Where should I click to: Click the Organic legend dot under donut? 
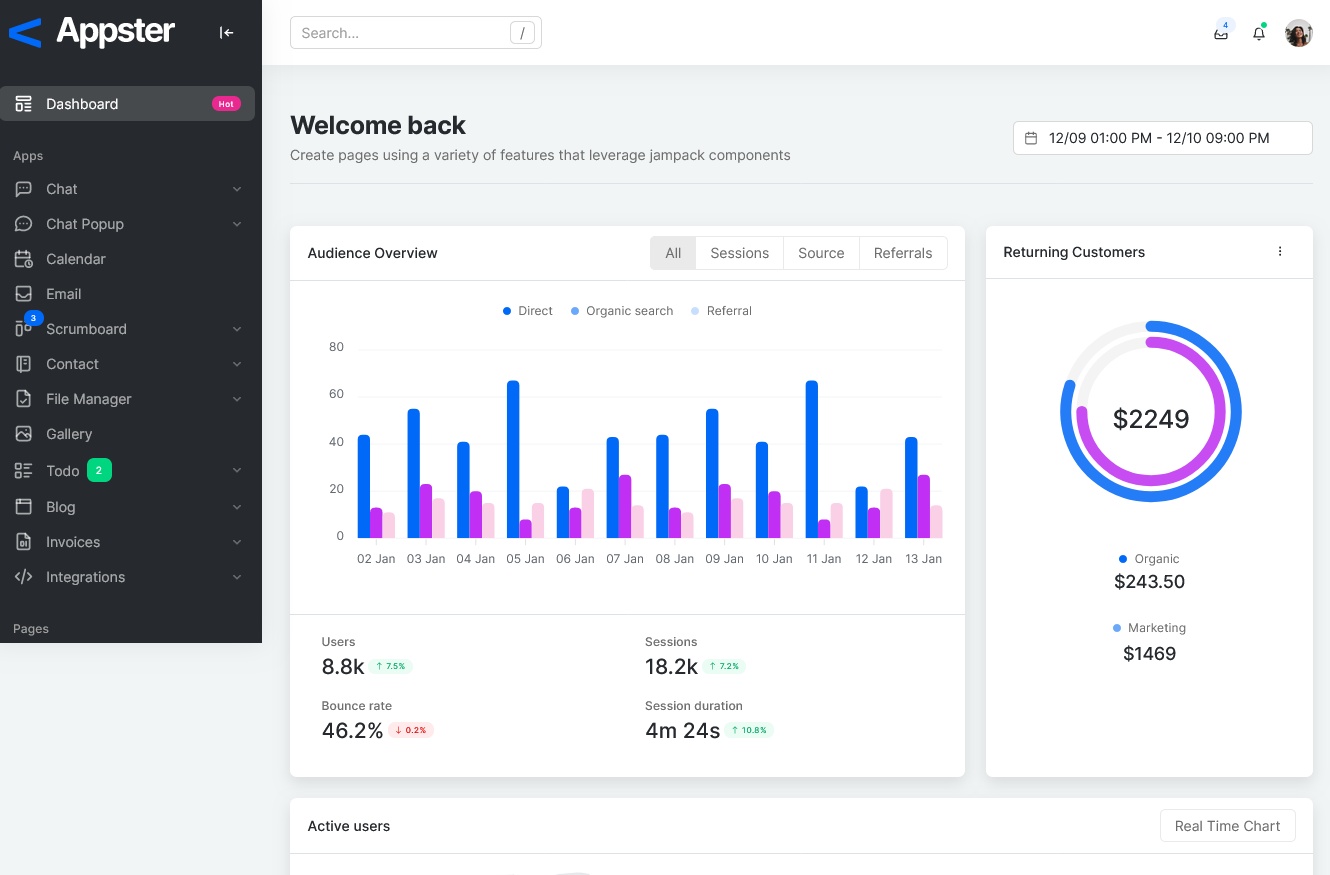1123,559
